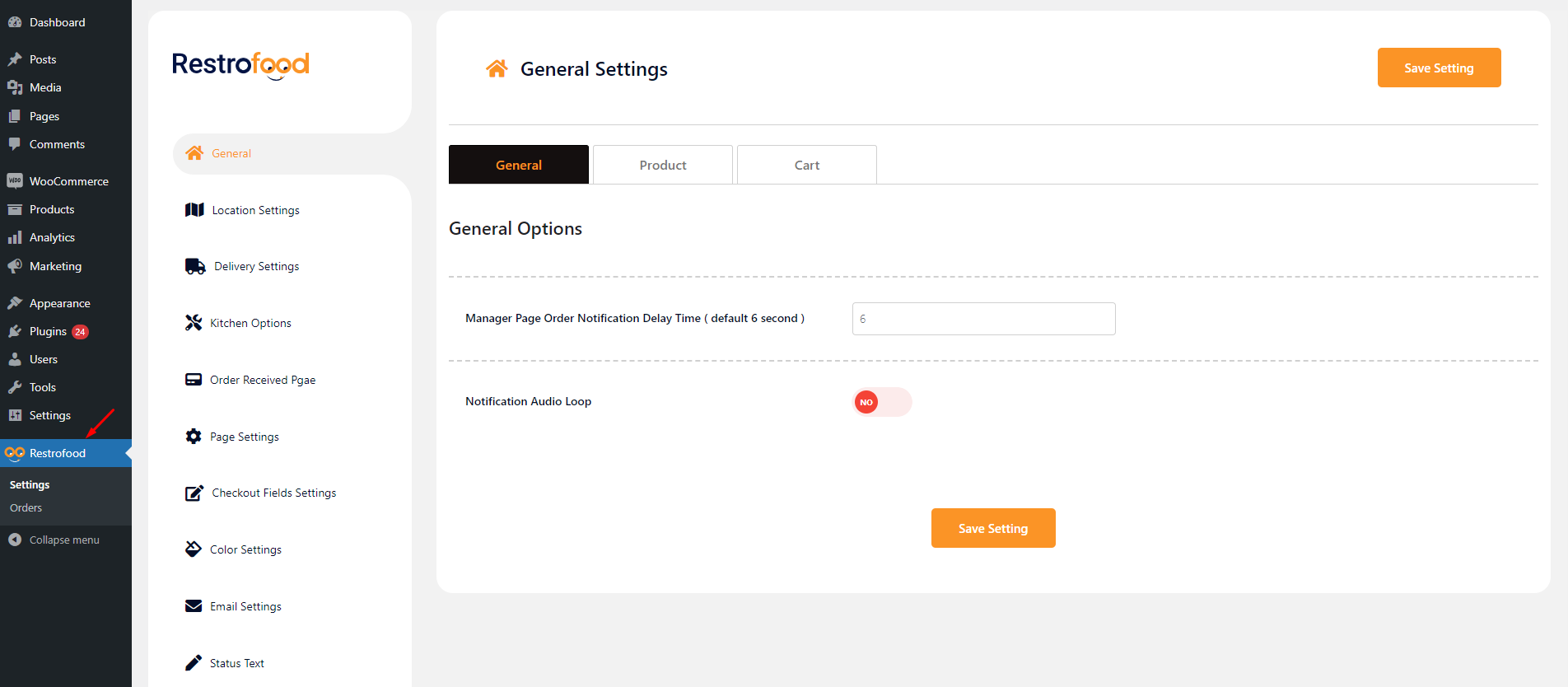Click the Page Settings gear icon
The height and width of the screenshot is (687, 1568).
194,437
